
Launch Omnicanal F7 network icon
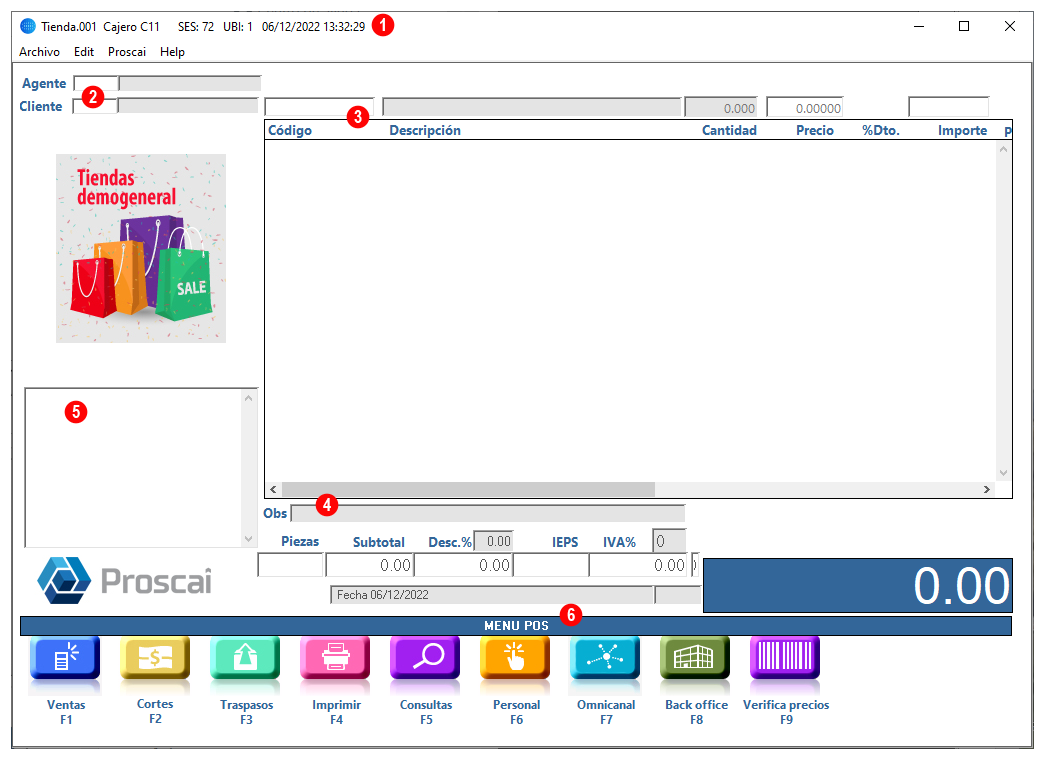pyautogui.click(x=605, y=658)
